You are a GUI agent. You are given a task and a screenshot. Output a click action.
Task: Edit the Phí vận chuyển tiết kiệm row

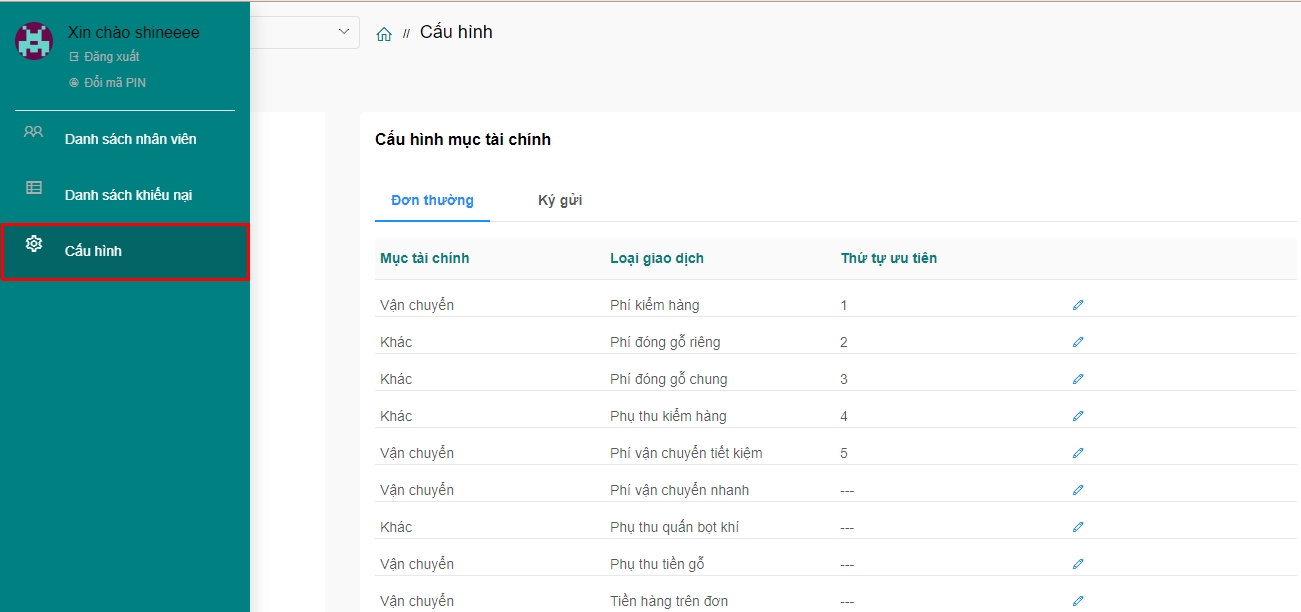1078,453
